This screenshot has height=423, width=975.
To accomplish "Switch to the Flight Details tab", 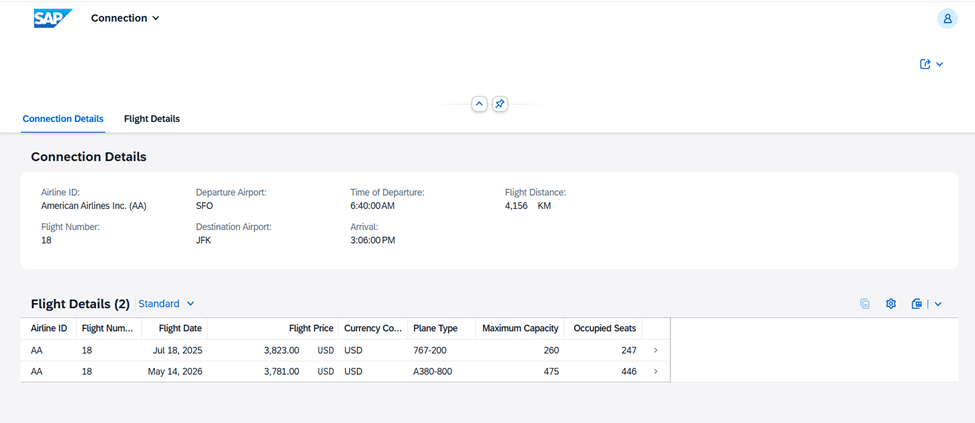I will pos(152,119).
